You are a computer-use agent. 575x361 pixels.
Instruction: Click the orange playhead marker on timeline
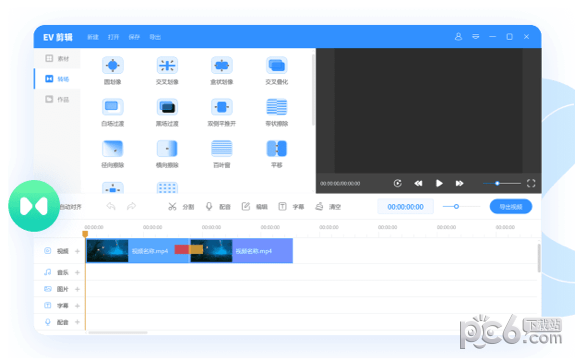tap(85, 234)
